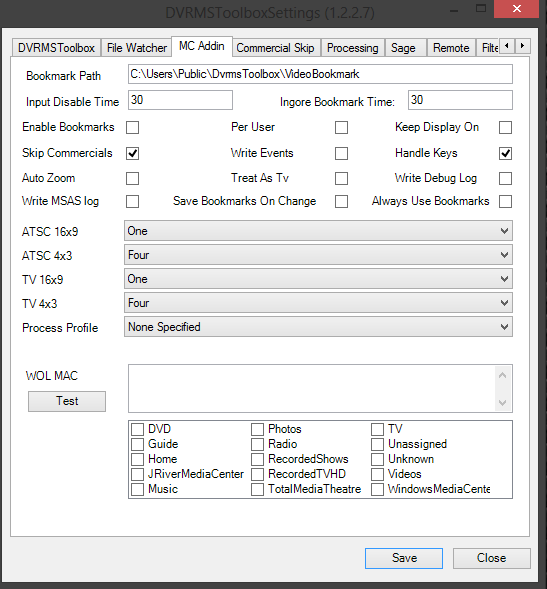The height and width of the screenshot is (589, 547).
Task: Check the Keep Display On option
Action: [505, 127]
